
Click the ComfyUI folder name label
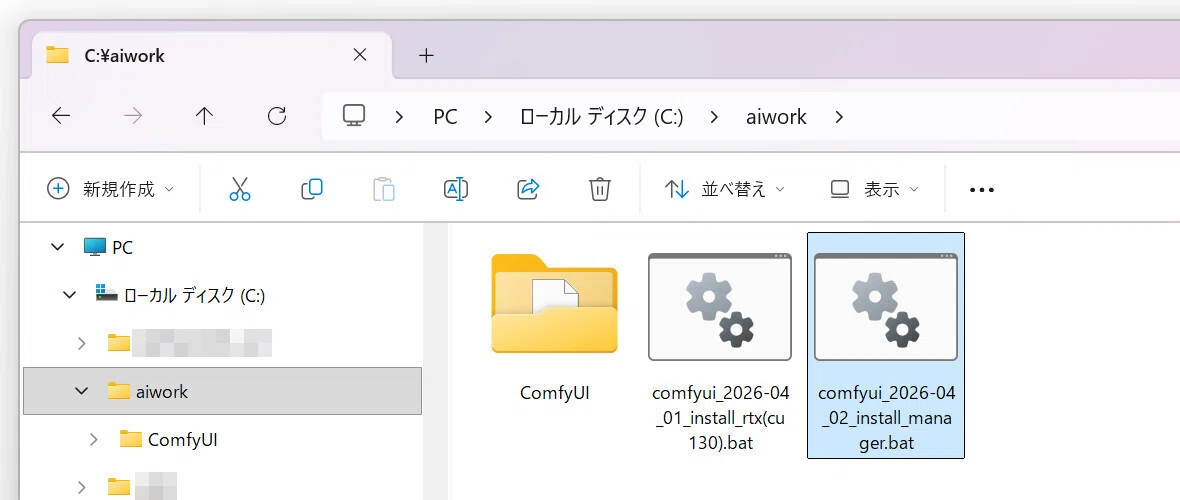click(x=555, y=393)
